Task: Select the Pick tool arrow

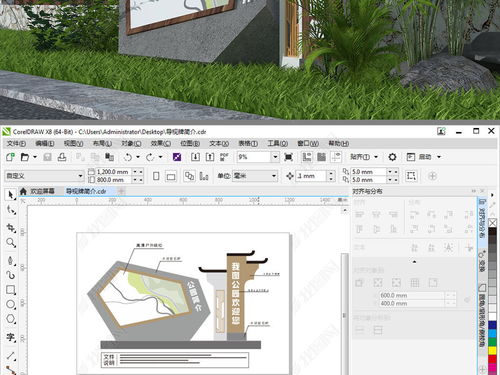Action: pyautogui.click(x=11, y=195)
